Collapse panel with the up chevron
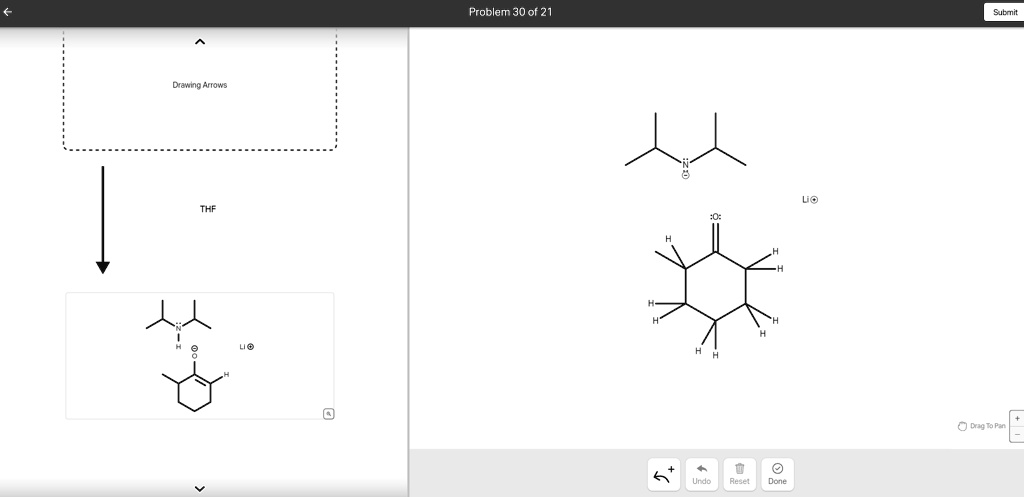This screenshot has width=1024, height=497. pos(200,42)
